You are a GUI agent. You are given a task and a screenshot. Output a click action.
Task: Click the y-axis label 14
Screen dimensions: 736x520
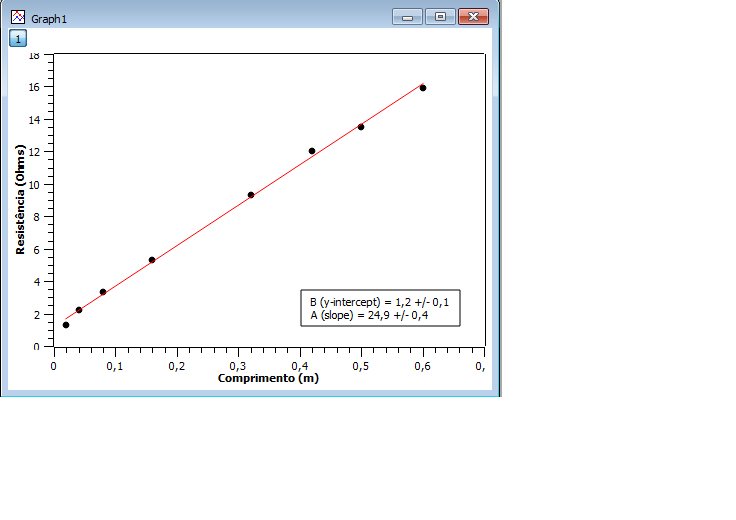pos(34,120)
